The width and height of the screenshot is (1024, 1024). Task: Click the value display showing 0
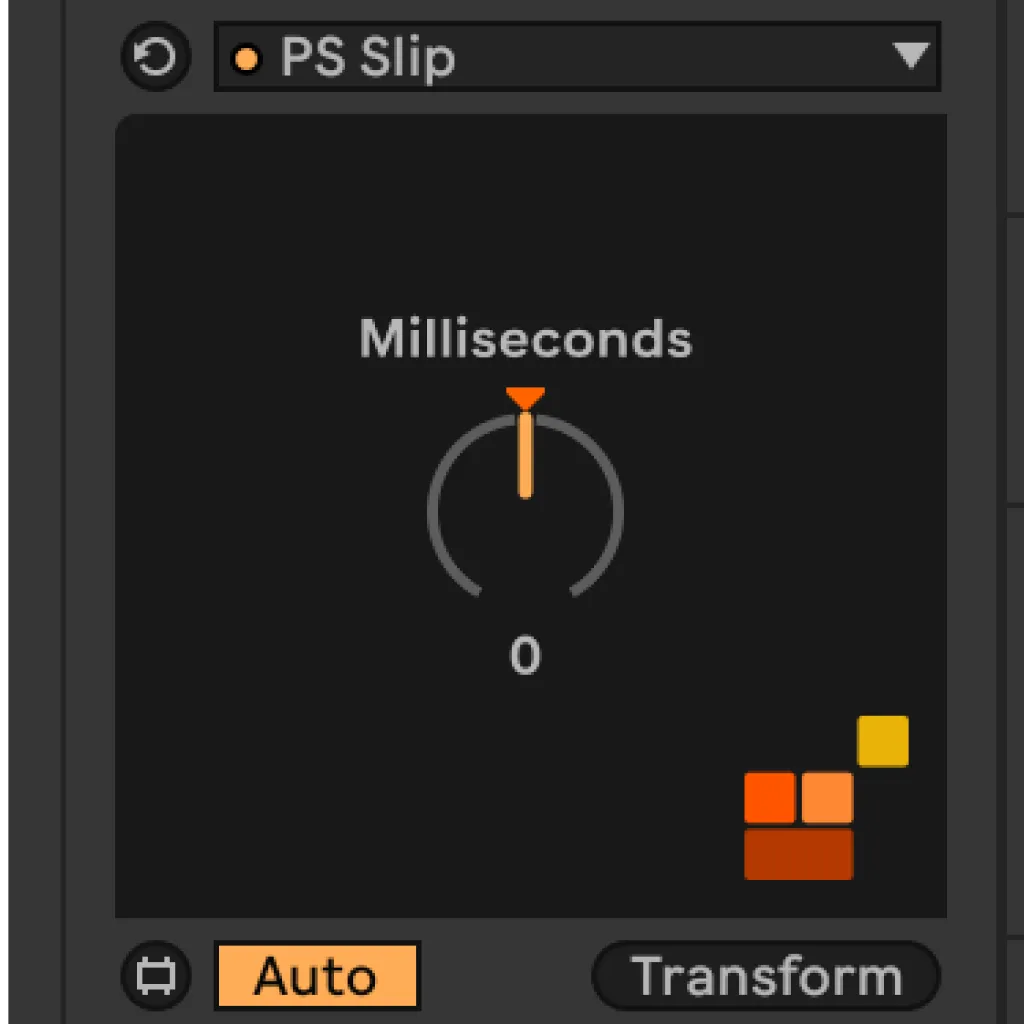coord(525,657)
